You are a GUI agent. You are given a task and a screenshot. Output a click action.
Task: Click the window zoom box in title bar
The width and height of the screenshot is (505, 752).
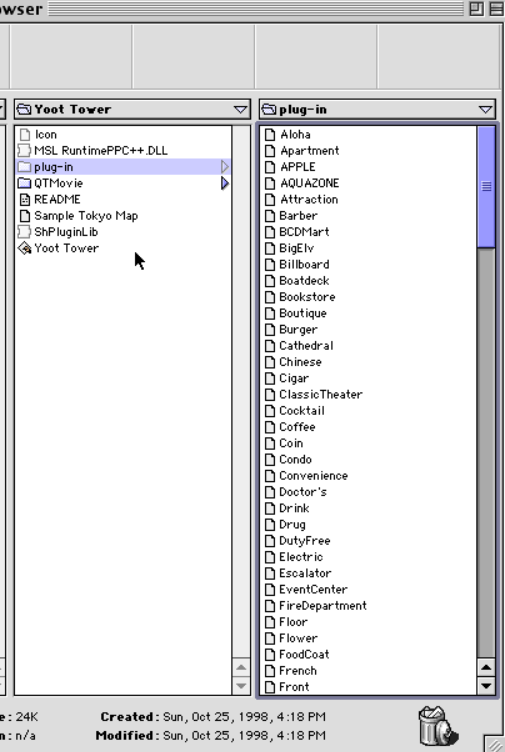point(476,9)
